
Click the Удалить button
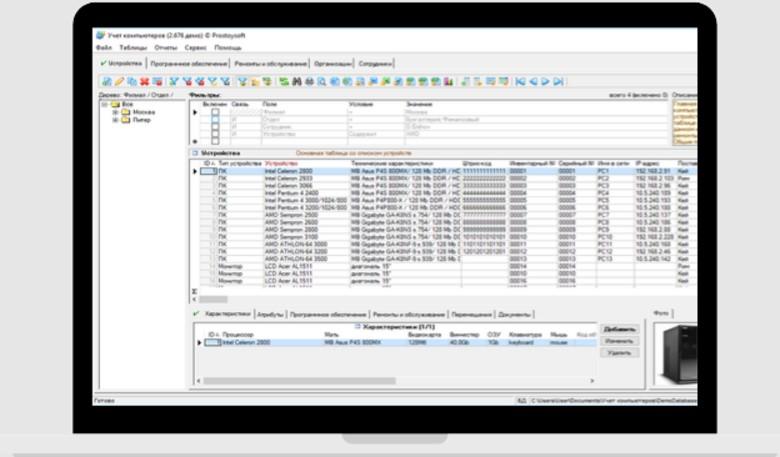click(x=619, y=353)
